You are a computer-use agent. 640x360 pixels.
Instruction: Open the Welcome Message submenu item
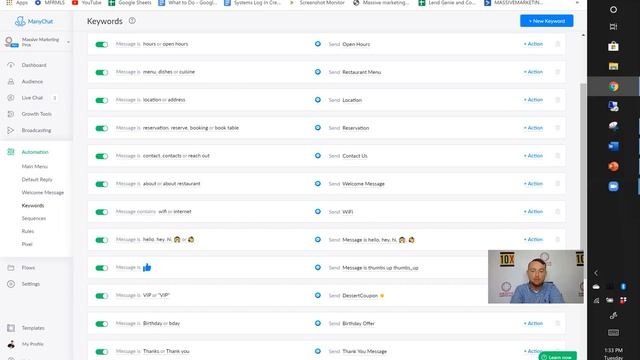point(42,193)
